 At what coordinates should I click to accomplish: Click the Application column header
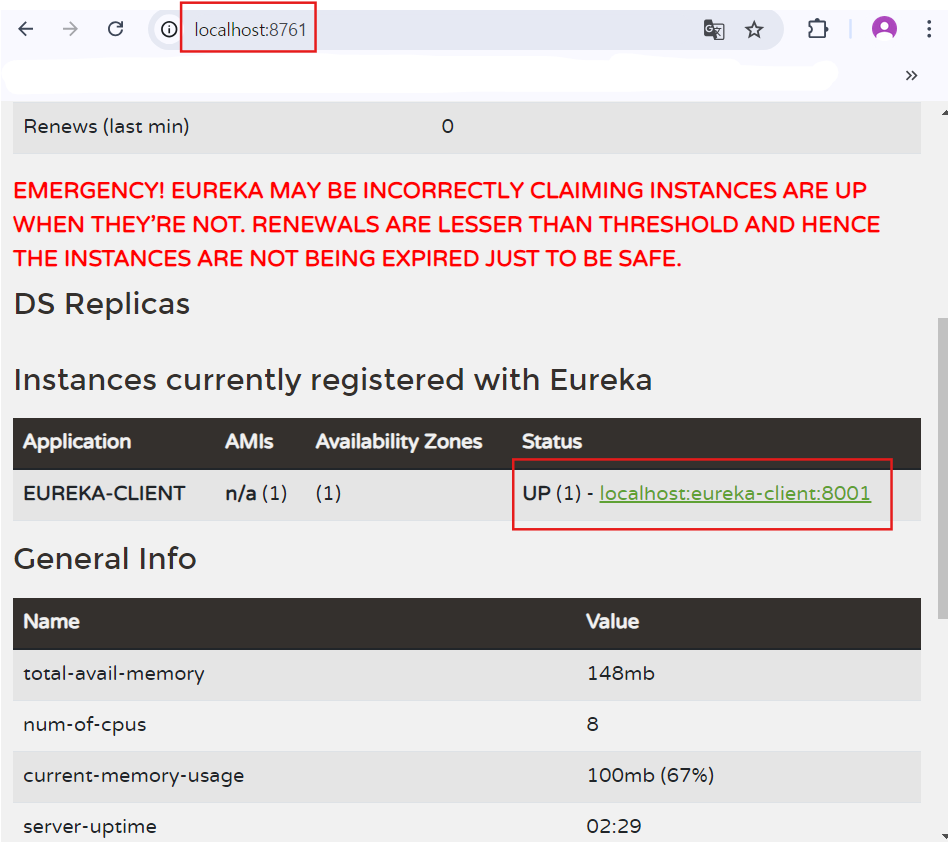(x=77, y=441)
